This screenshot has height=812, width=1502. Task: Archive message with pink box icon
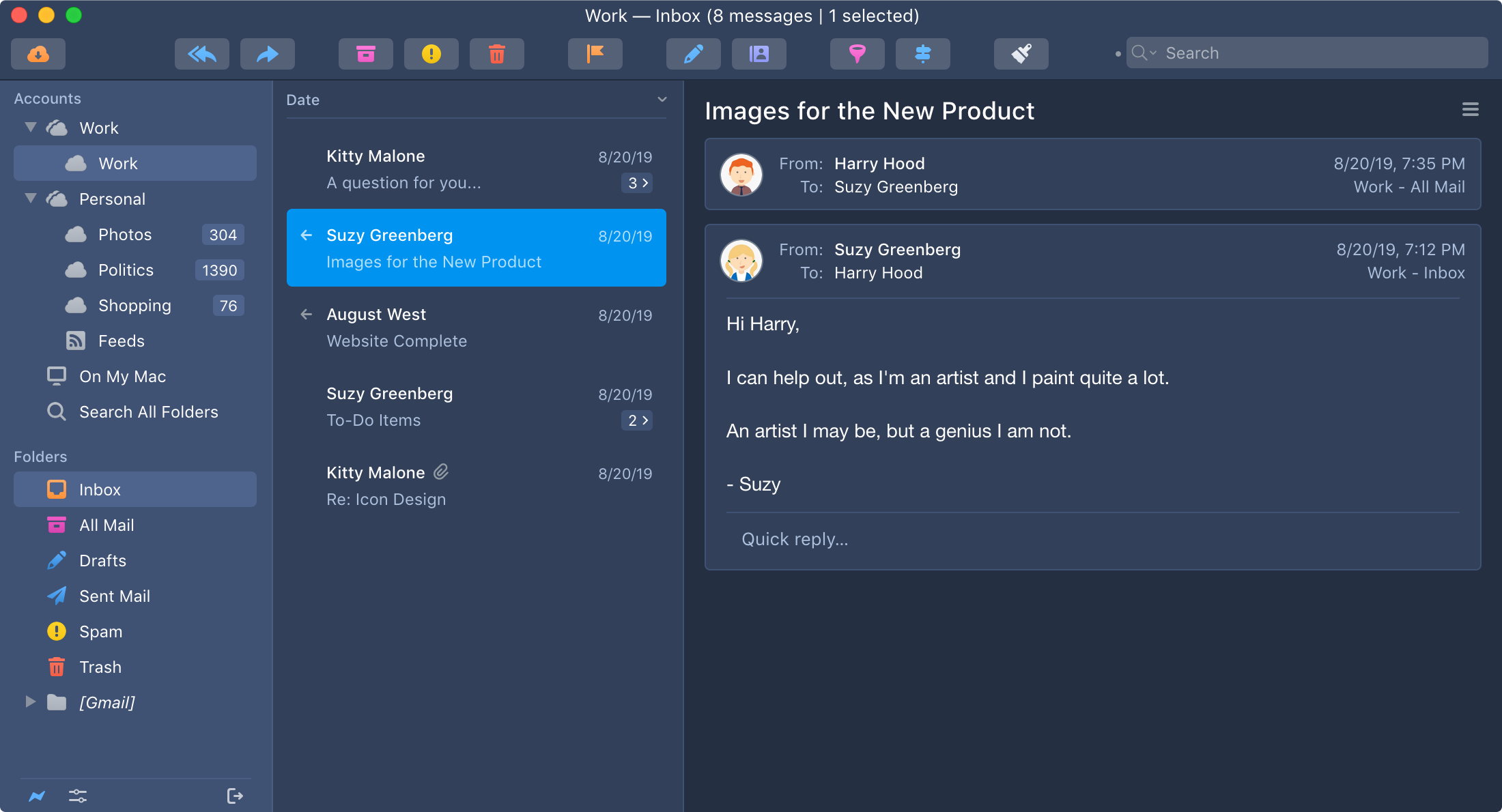pyautogui.click(x=365, y=54)
